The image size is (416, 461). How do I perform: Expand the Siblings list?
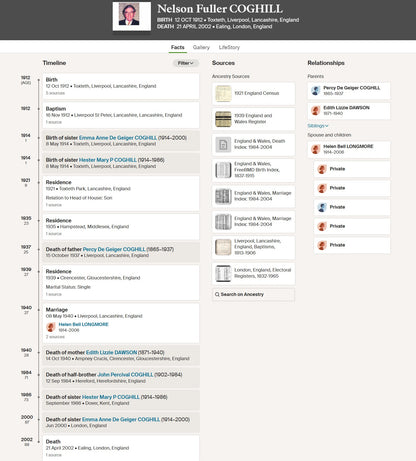point(318,126)
